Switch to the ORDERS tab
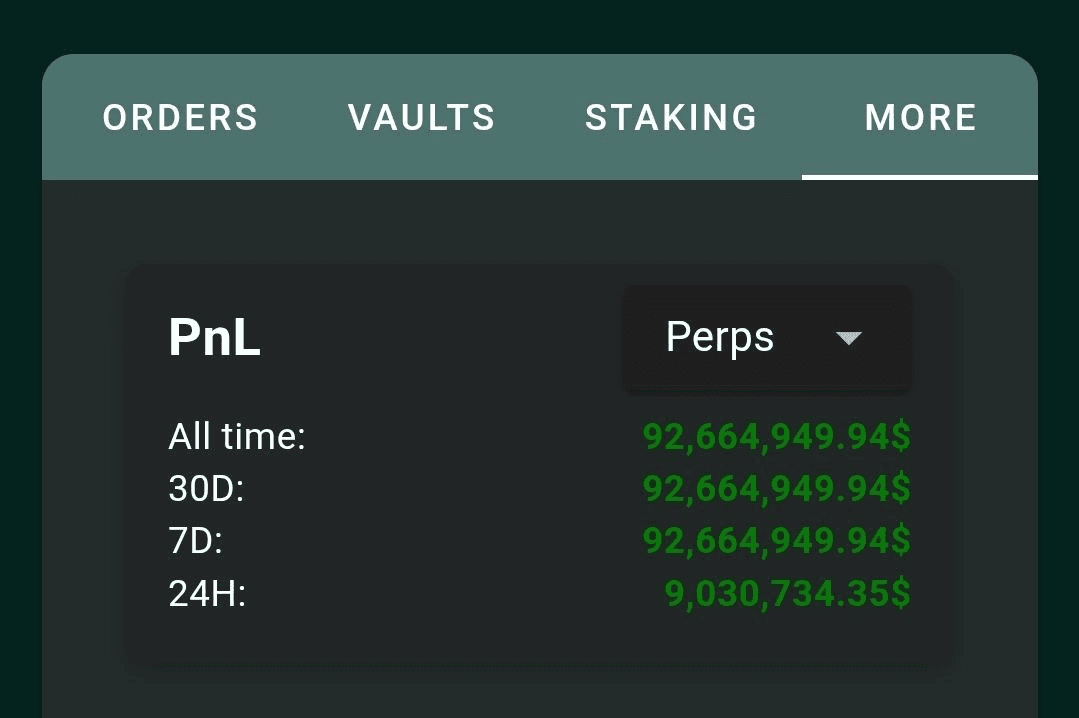The image size is (1079, 718). coord(180,118)
